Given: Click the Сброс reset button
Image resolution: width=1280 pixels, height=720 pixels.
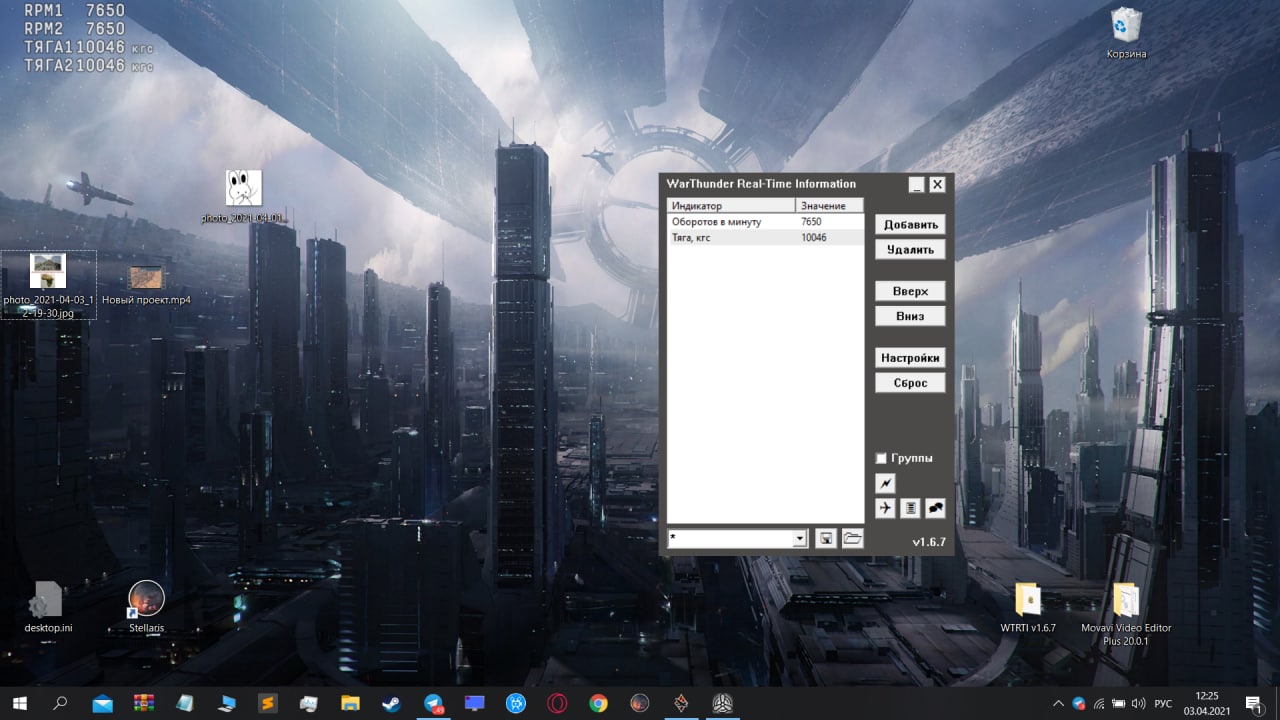Looking at the screenshot, I should point(910,383).
